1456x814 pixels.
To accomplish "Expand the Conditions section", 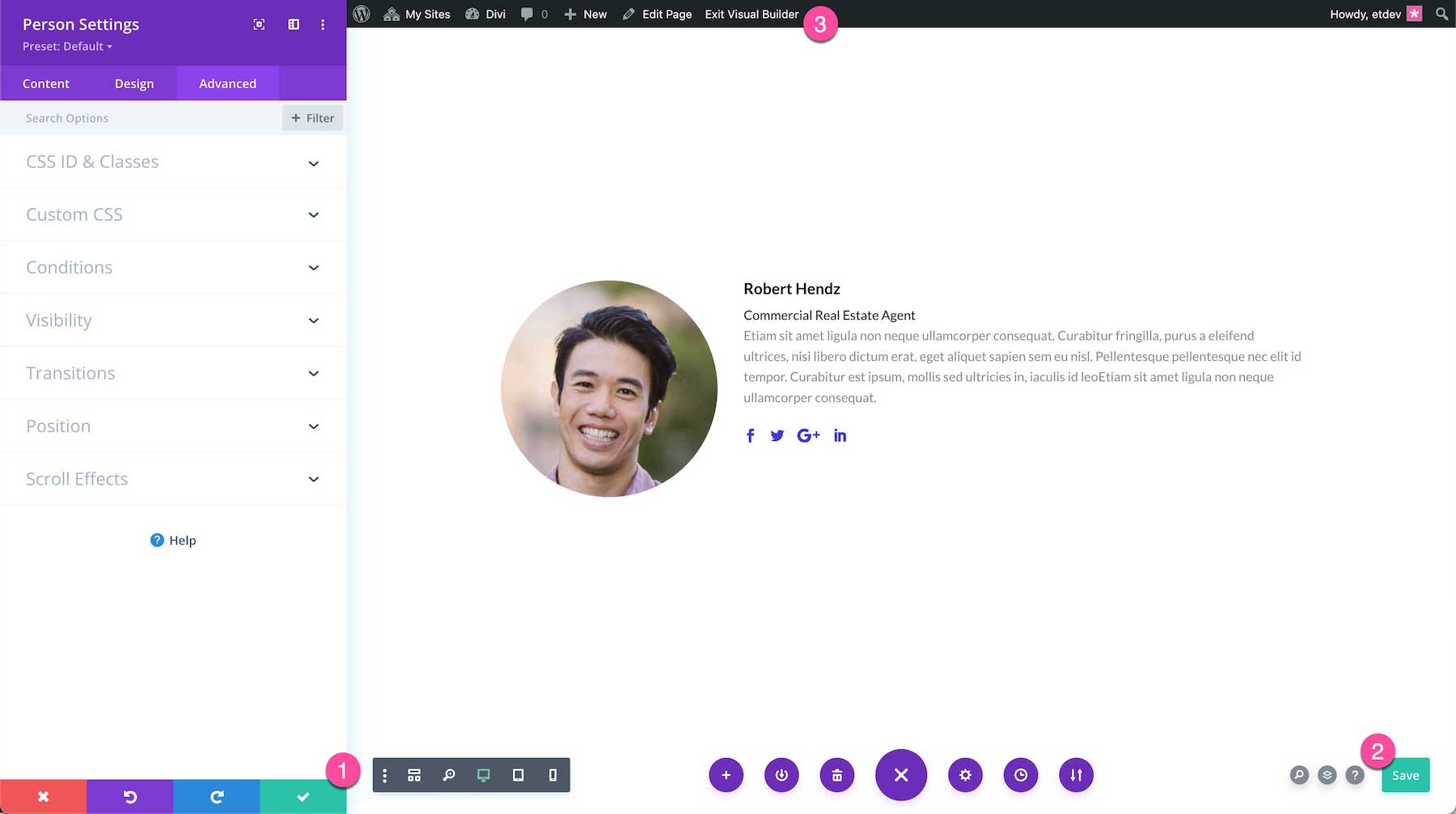I will point(172,267).
